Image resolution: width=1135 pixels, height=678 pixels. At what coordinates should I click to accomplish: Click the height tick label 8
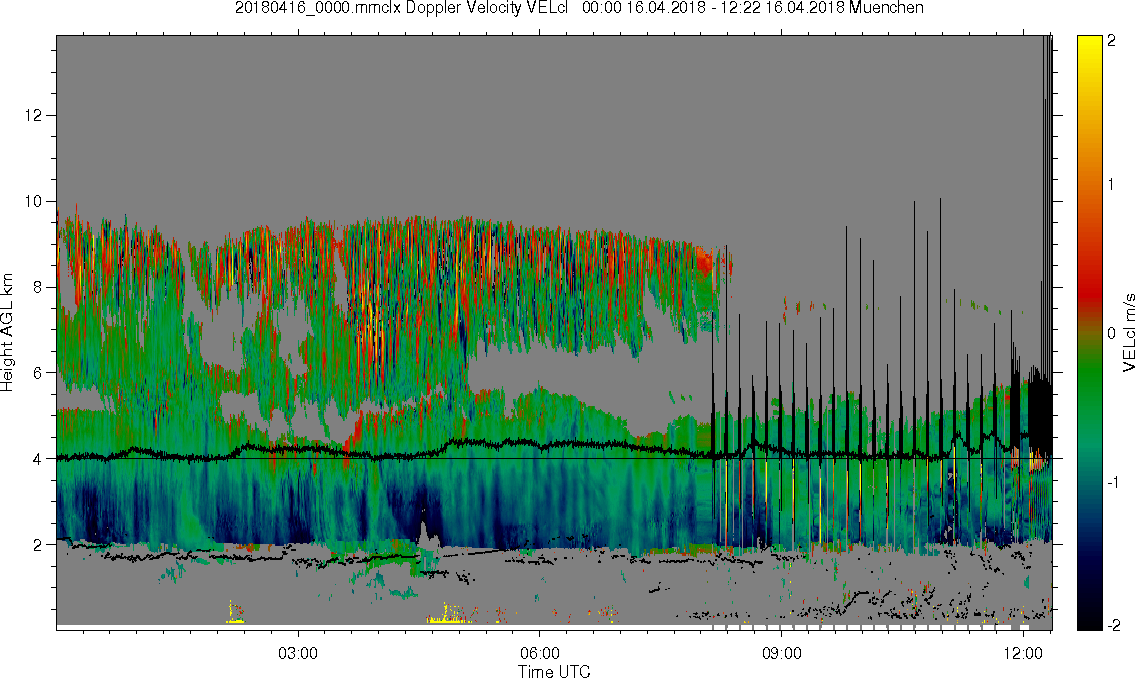click(38, 287)
